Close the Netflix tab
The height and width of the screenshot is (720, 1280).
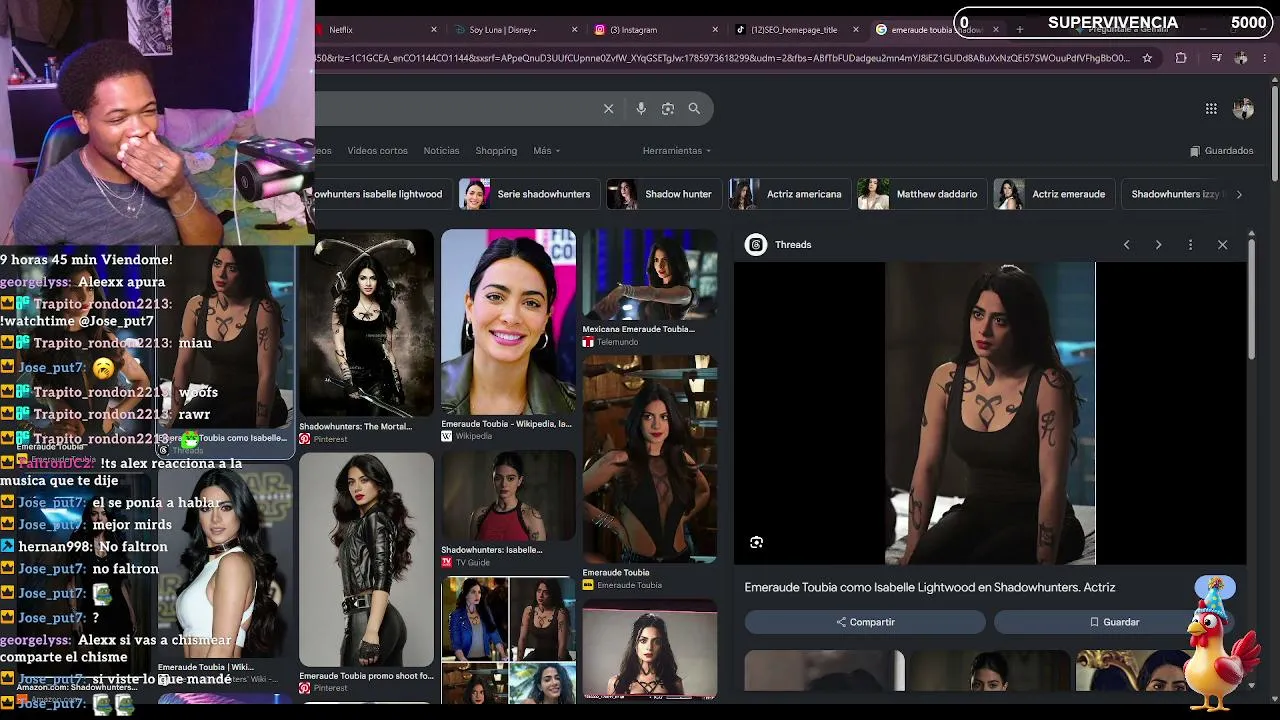(434, 30)
